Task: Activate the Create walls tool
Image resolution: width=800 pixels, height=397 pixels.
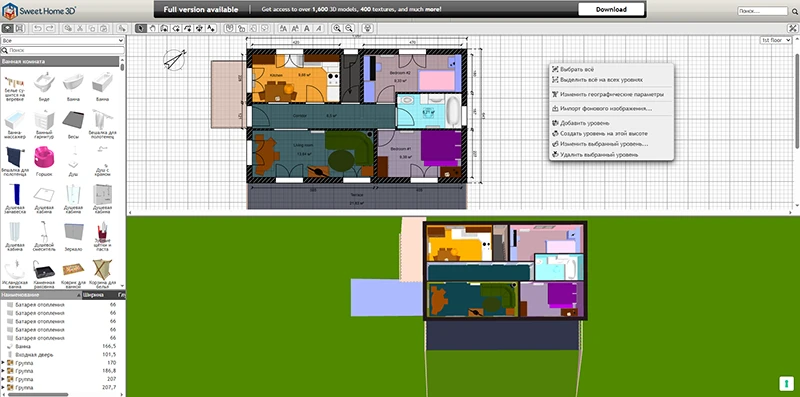Action: click(164, 28)
